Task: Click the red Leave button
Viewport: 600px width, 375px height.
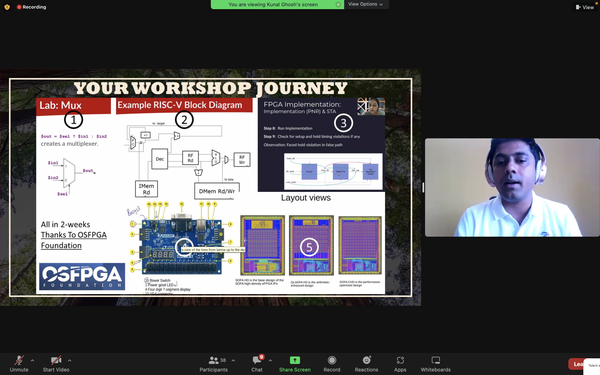Action: pyautogui.click(x=578, y=364)
